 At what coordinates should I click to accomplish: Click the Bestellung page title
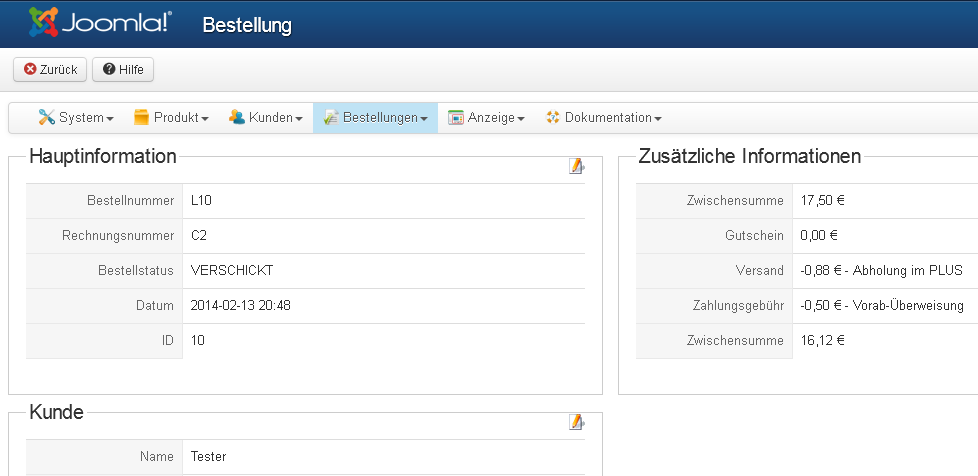pyautogui.click(x=247, y=25)
